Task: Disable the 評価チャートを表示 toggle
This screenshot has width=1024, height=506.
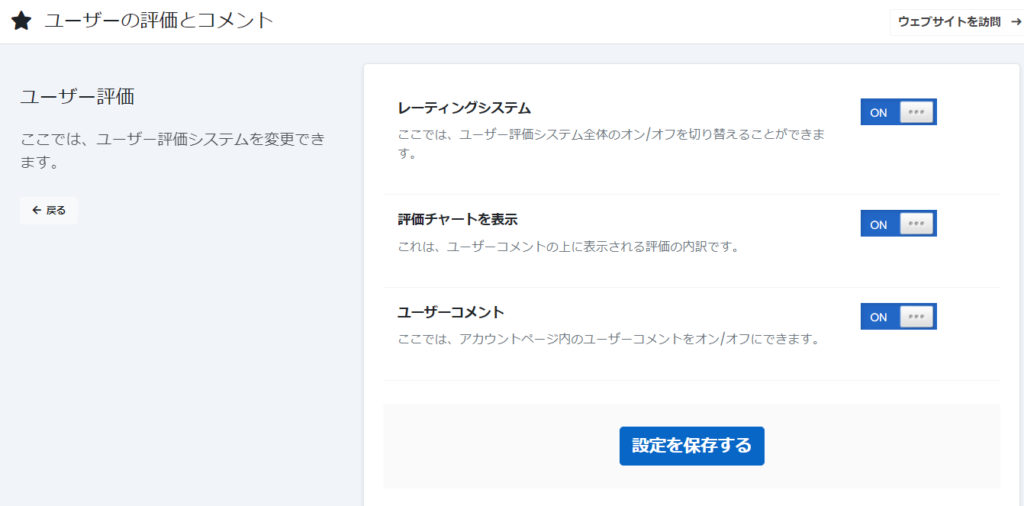Action: tap(898, 224)
